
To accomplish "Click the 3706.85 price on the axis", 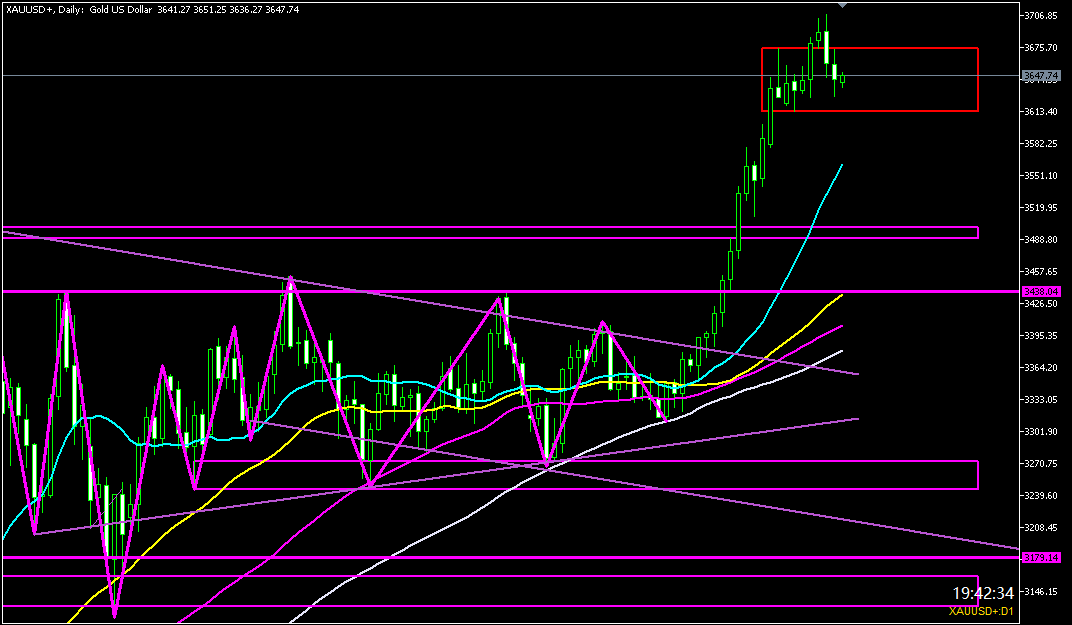I will (1041, 16).
